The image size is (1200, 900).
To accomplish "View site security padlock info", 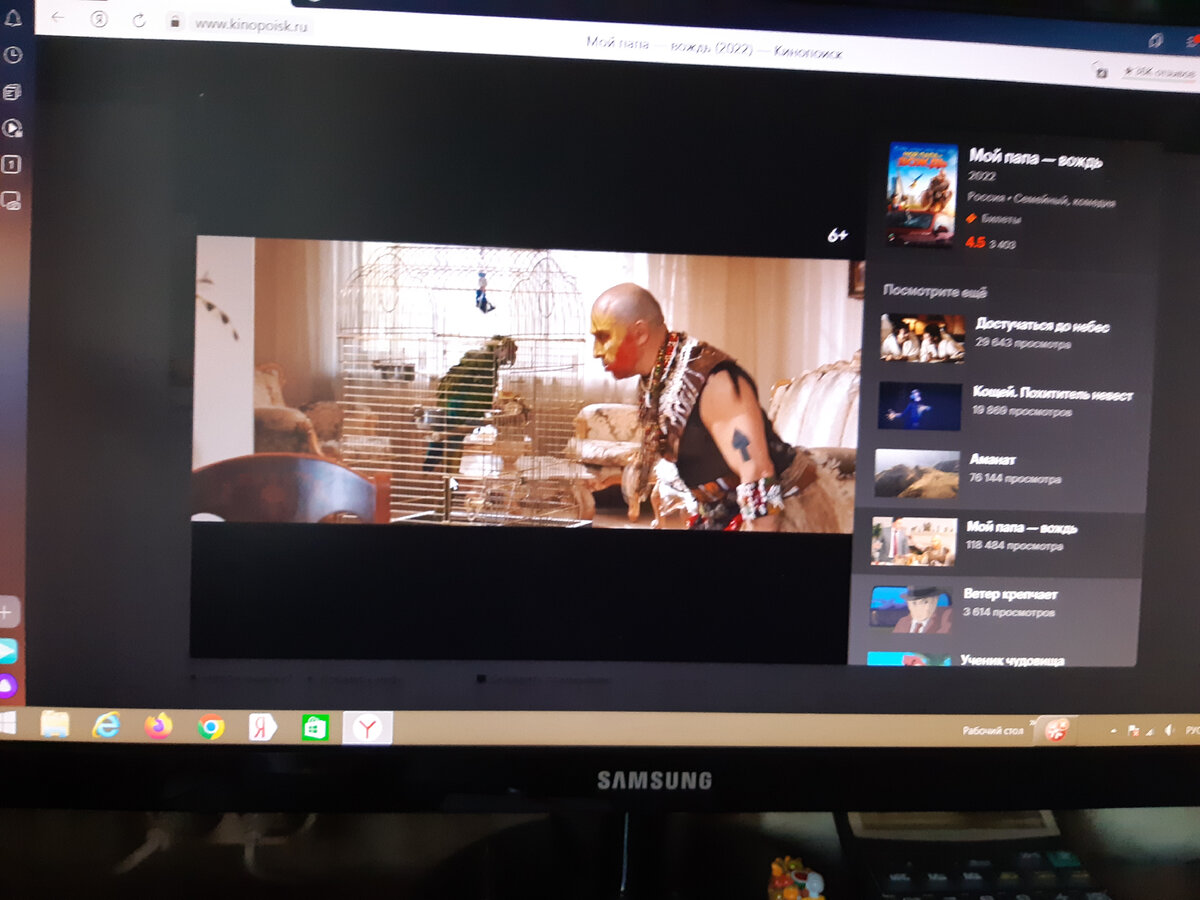I will pos(175,21).
